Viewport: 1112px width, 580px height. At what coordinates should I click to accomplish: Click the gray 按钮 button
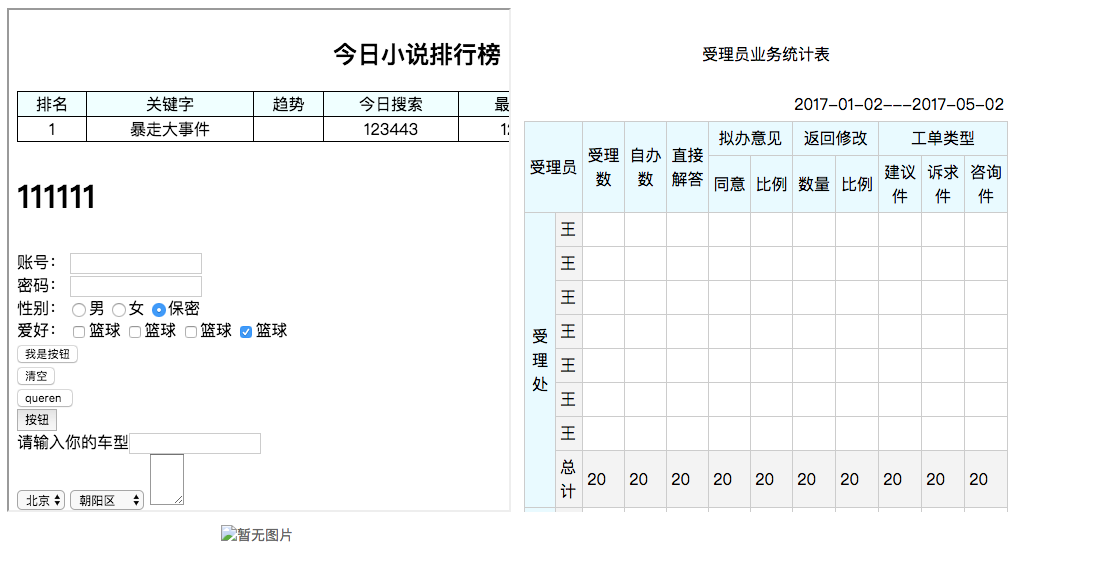coord(37,420)
